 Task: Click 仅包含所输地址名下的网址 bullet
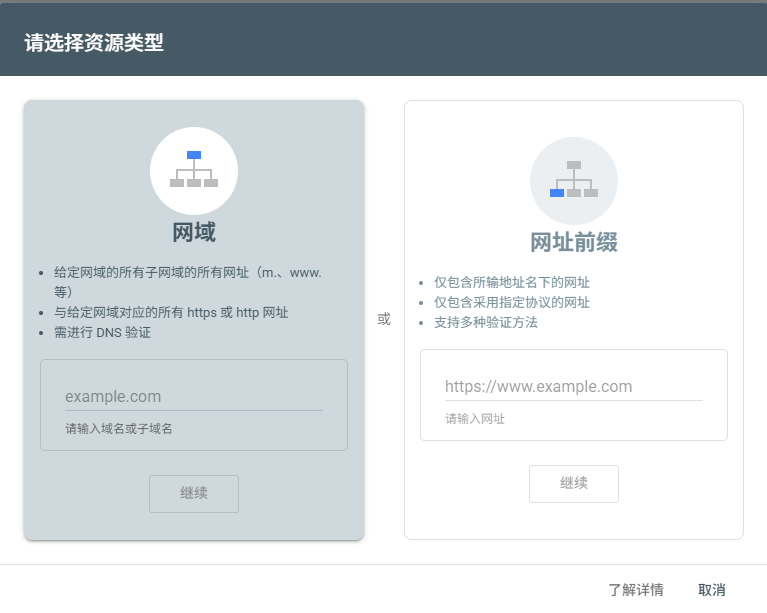[x=512, y=282]
